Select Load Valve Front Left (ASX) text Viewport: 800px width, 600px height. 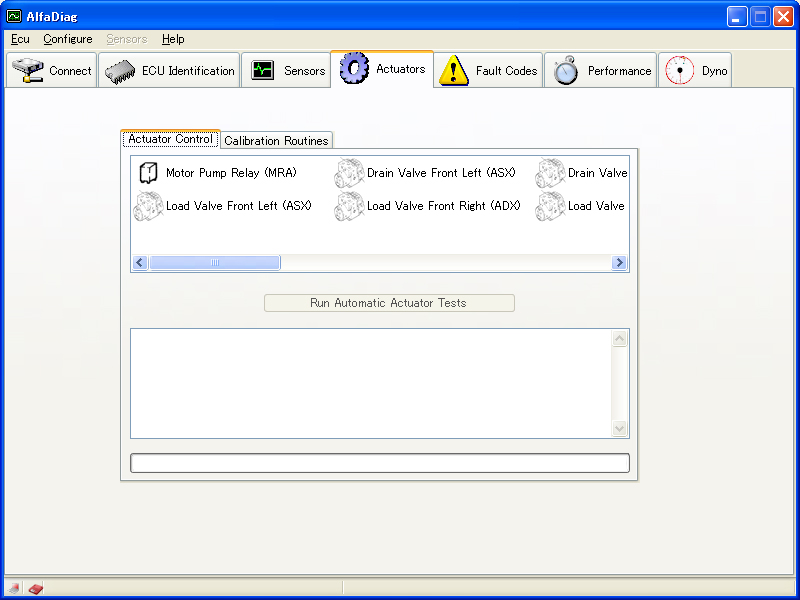coord(239,206)
